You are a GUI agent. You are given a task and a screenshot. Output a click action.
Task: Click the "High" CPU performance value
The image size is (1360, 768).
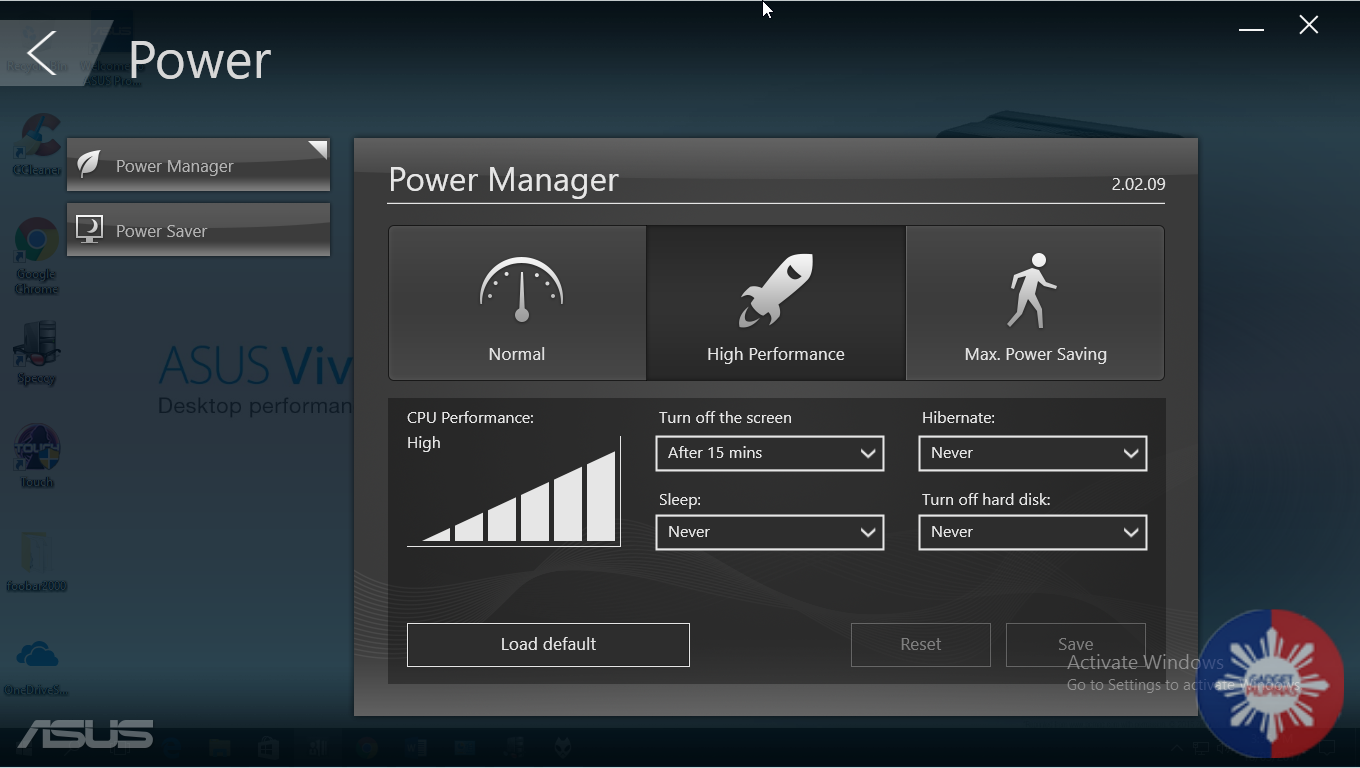click(x=424, y=443)
